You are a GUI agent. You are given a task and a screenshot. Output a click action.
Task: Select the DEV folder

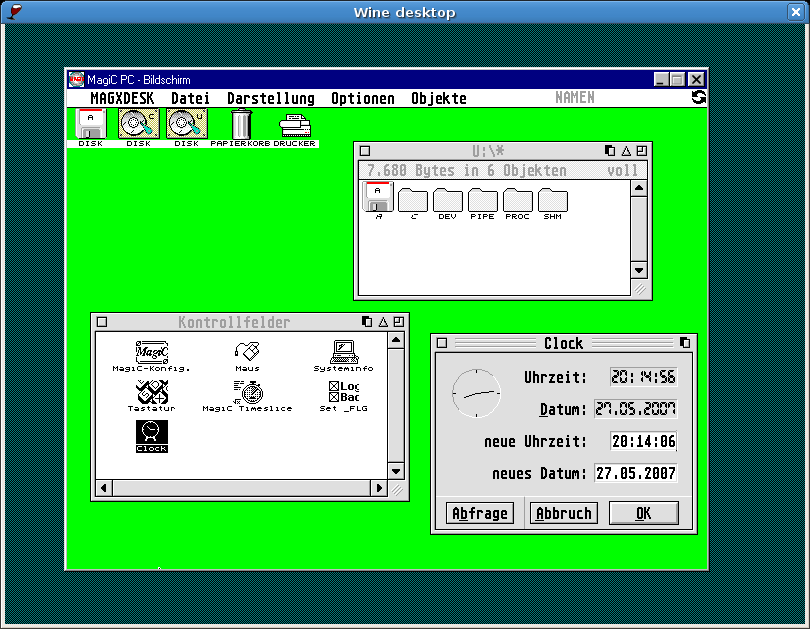[448, 204]
